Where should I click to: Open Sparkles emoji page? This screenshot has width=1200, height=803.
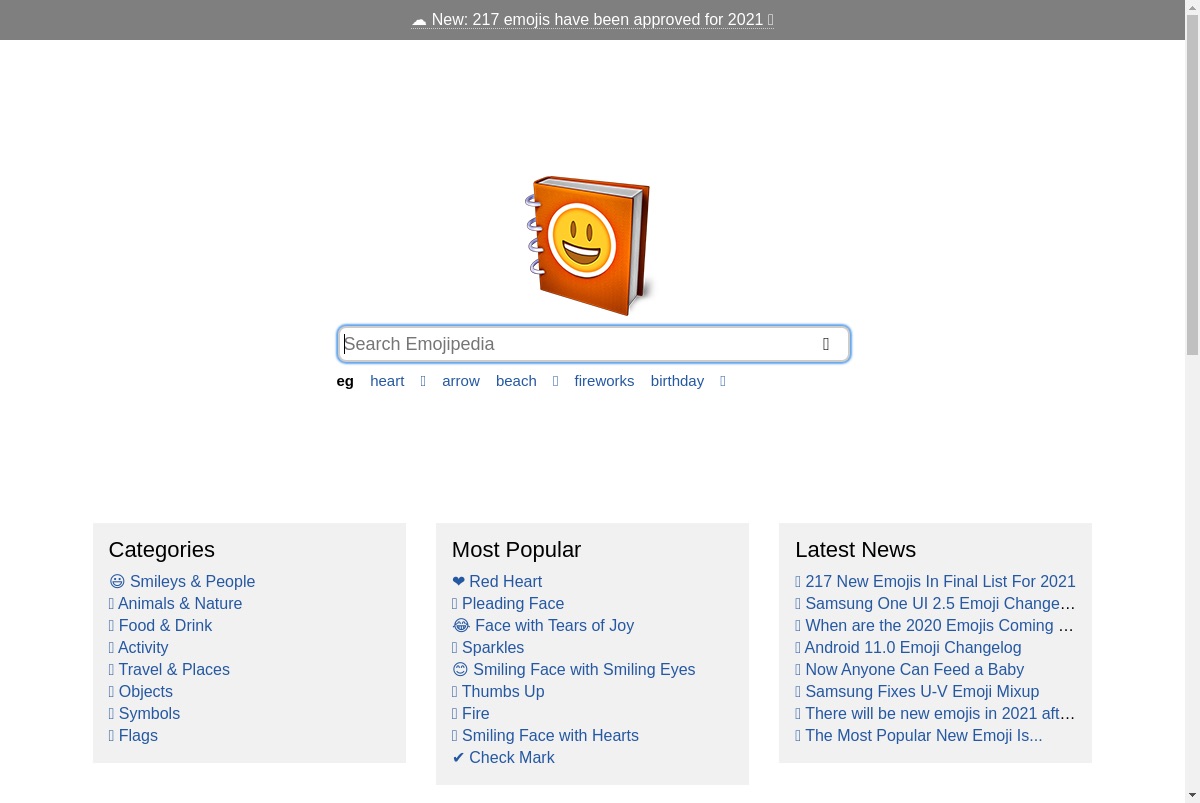[488, 648]
